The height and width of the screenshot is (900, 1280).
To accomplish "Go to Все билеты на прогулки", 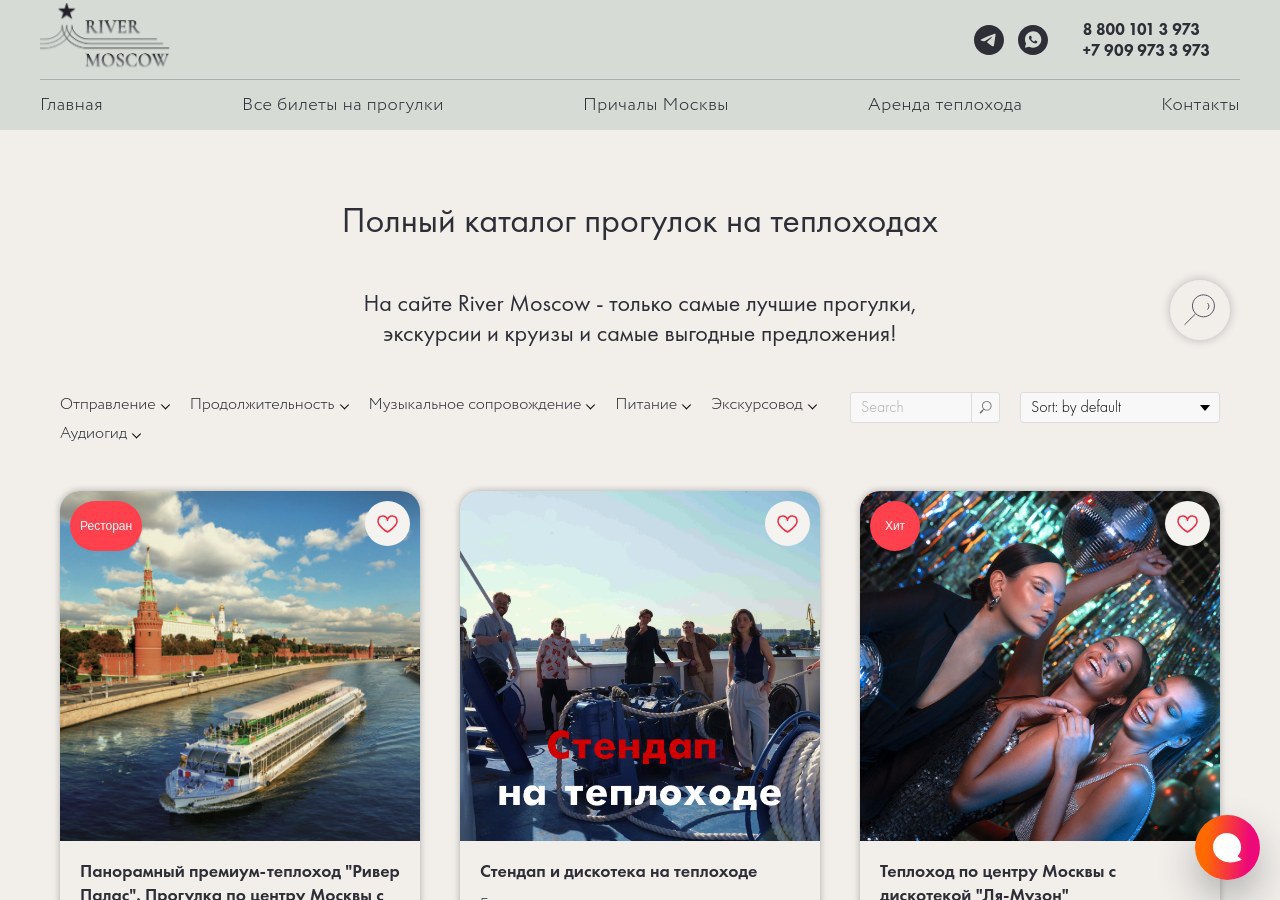I will pyautogui.click(x=343, y=105).
